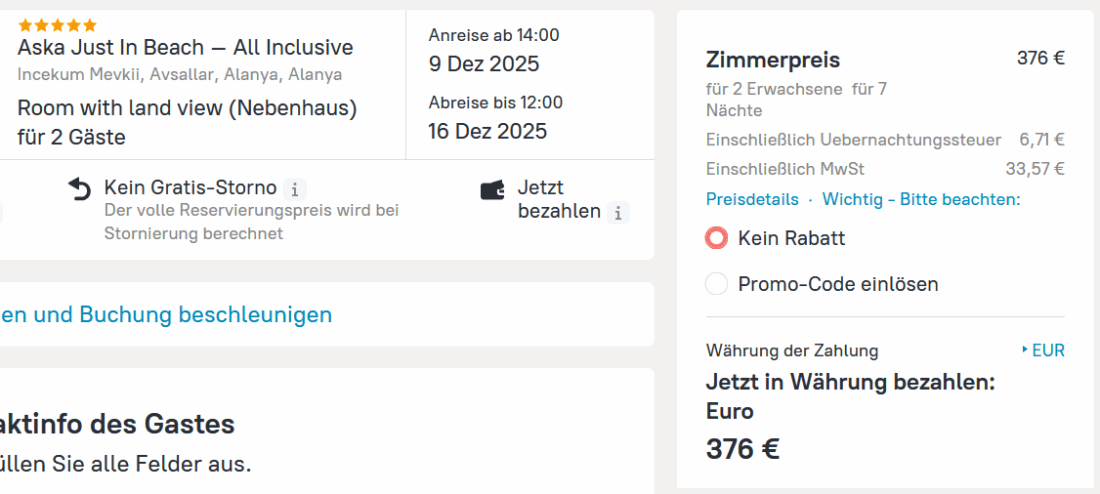
Task: Click the Kein Gratis-Storno label
Action: tap(190, 188)
